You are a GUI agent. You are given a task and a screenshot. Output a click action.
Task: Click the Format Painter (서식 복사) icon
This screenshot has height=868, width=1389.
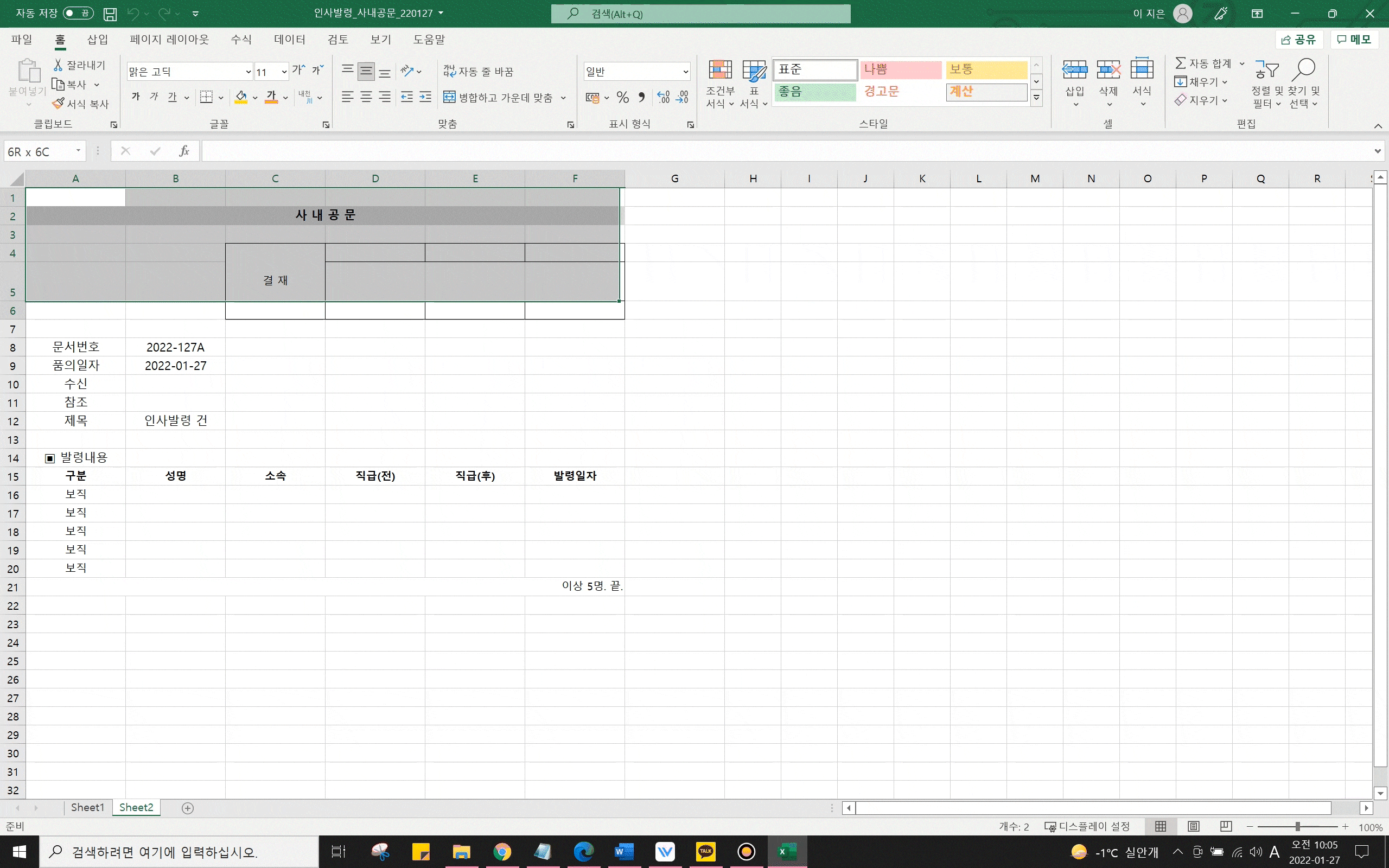pos(59,103)
